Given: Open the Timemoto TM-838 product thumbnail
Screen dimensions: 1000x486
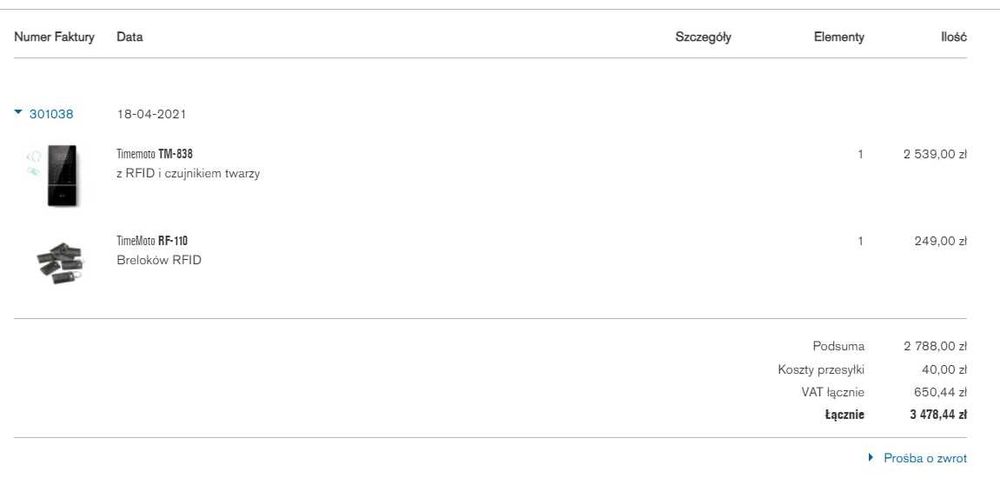Looking at the screenshot, I should (x=61, y=175).
